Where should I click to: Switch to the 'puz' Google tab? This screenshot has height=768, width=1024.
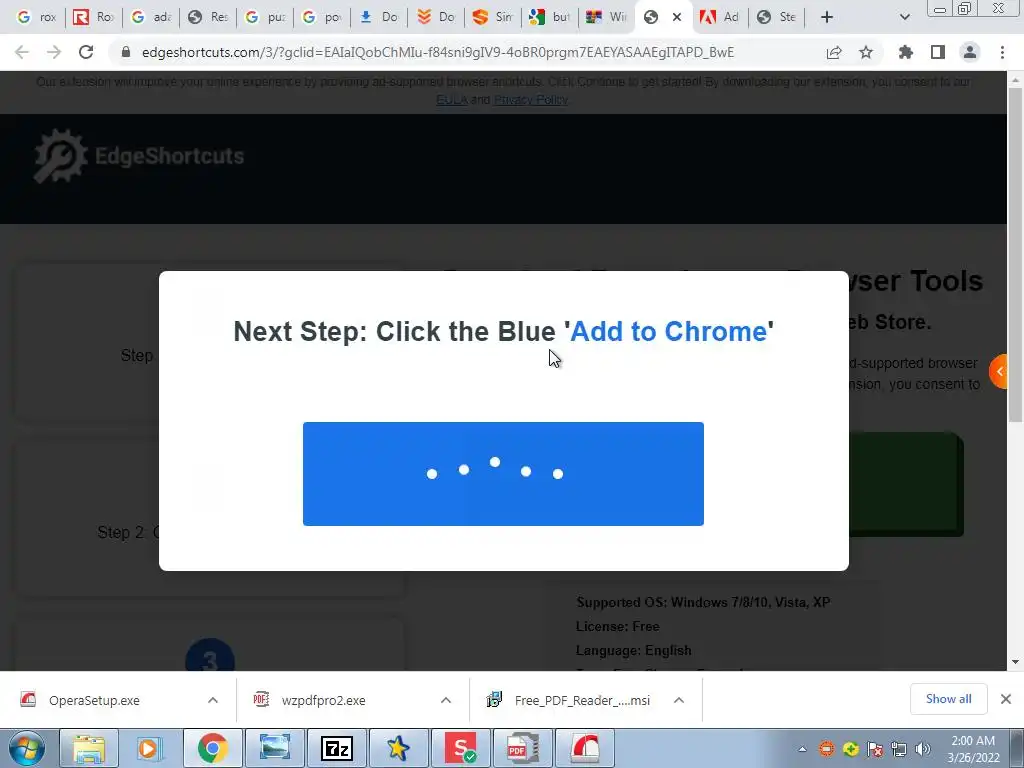[x=264, y=17]
